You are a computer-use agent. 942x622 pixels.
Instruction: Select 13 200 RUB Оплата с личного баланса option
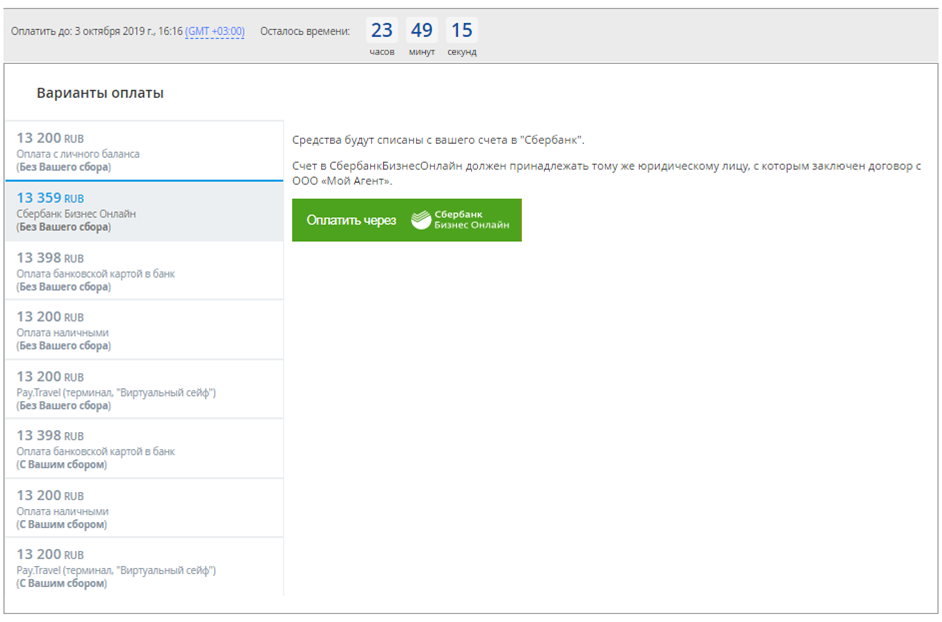[x=144, y=151]
